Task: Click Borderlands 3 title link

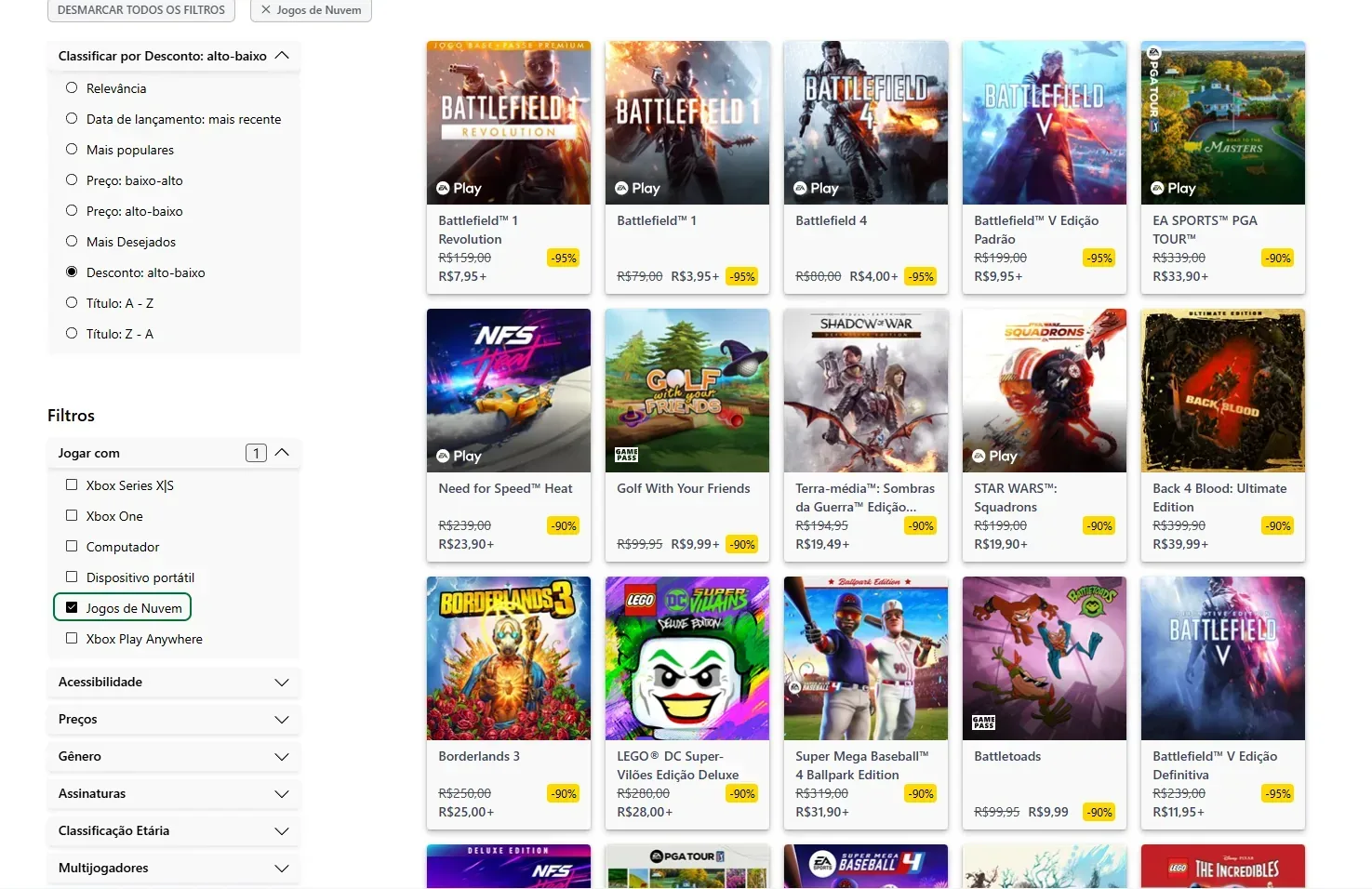Action: point(479,756)
